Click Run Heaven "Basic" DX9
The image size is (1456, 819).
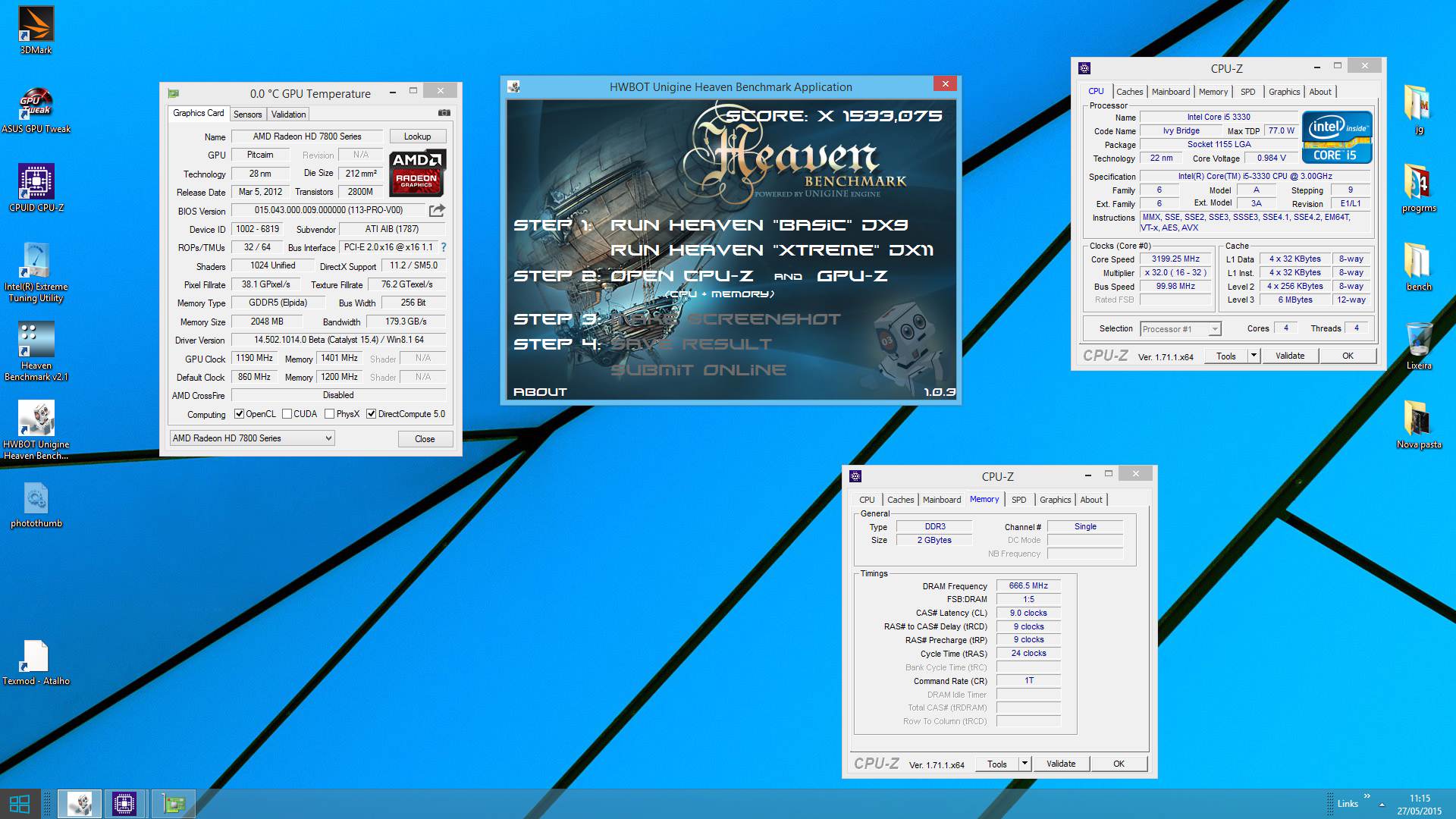click(759, 225)
